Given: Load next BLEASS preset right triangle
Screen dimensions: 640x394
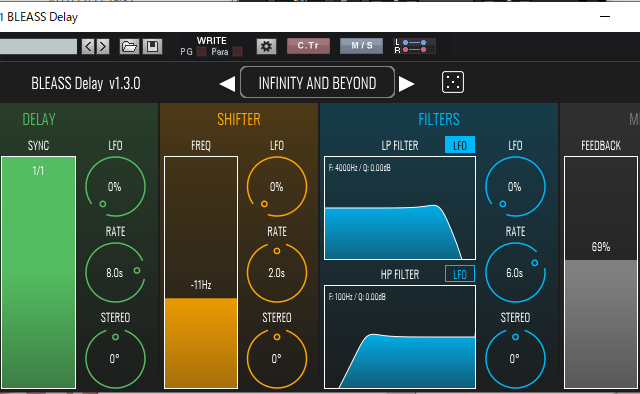Looking at the screenshot, I should [x=406, y=84].
